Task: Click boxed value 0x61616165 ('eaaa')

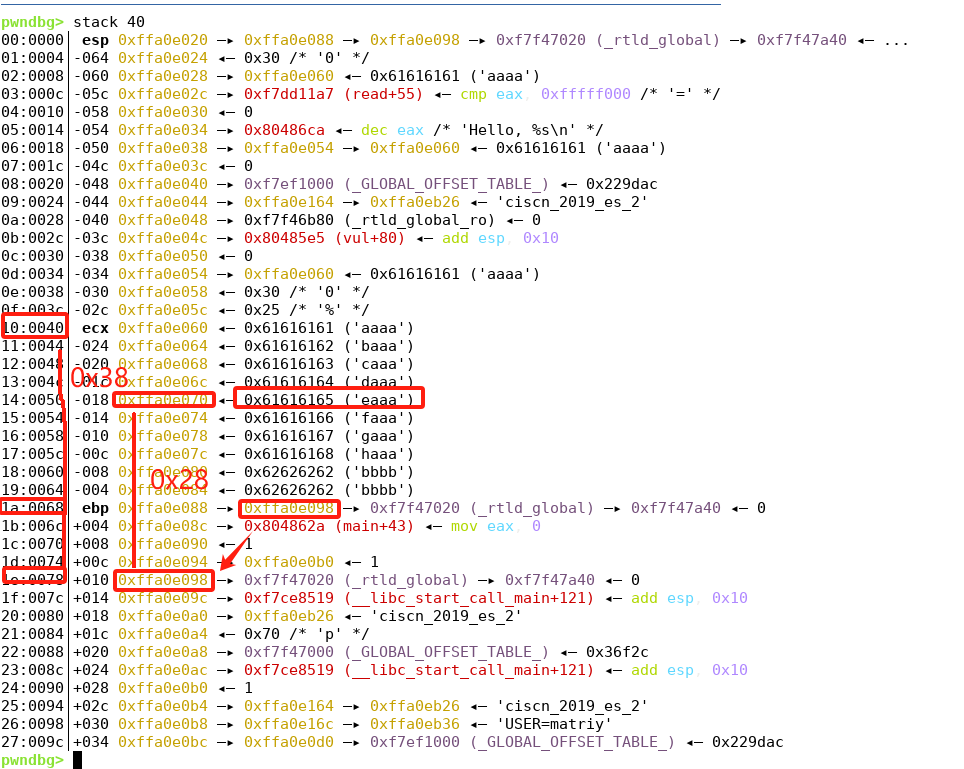Action: [329, 400]
